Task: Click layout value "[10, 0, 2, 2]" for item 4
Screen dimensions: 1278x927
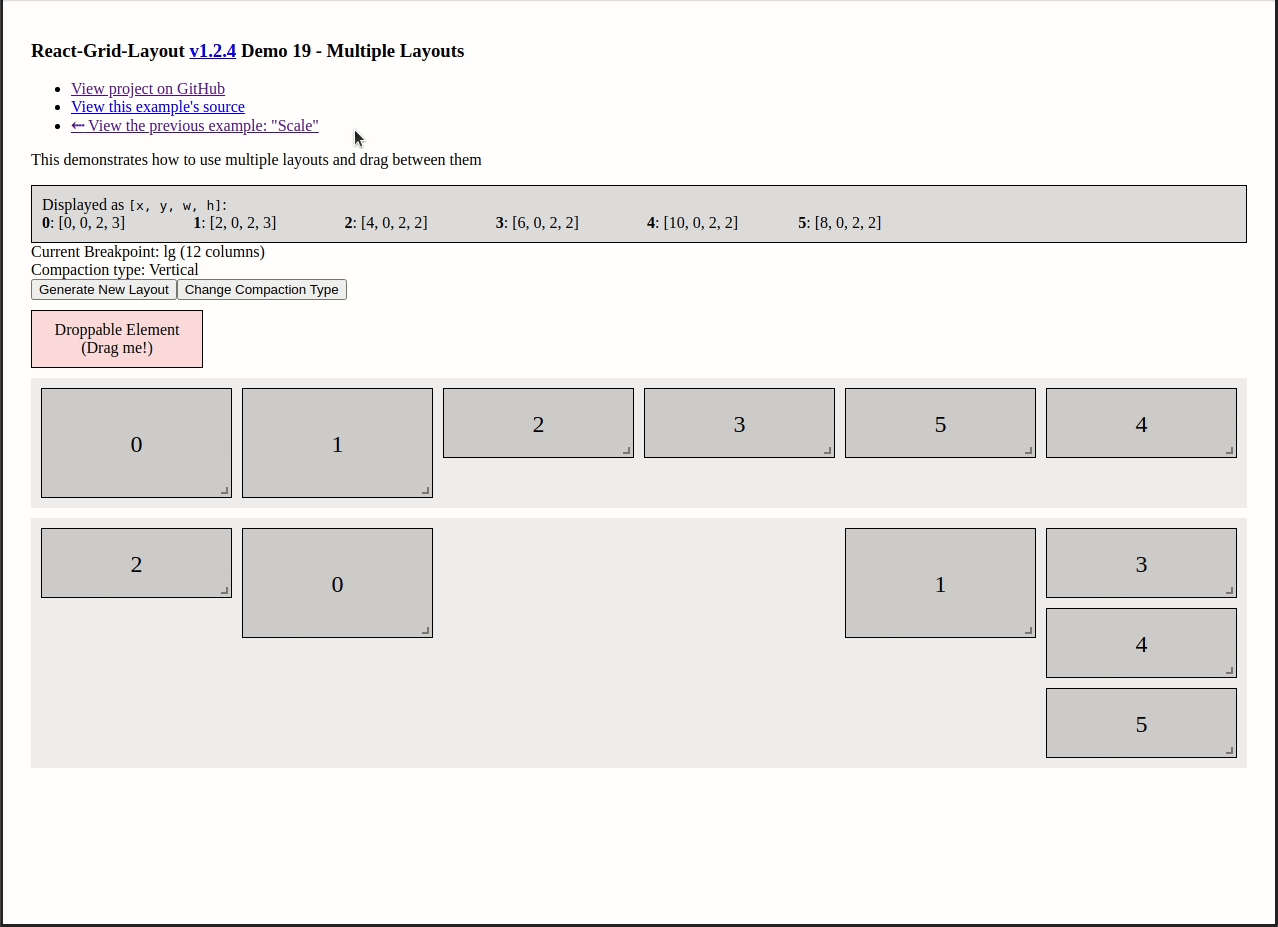Action: coord(701,223)
